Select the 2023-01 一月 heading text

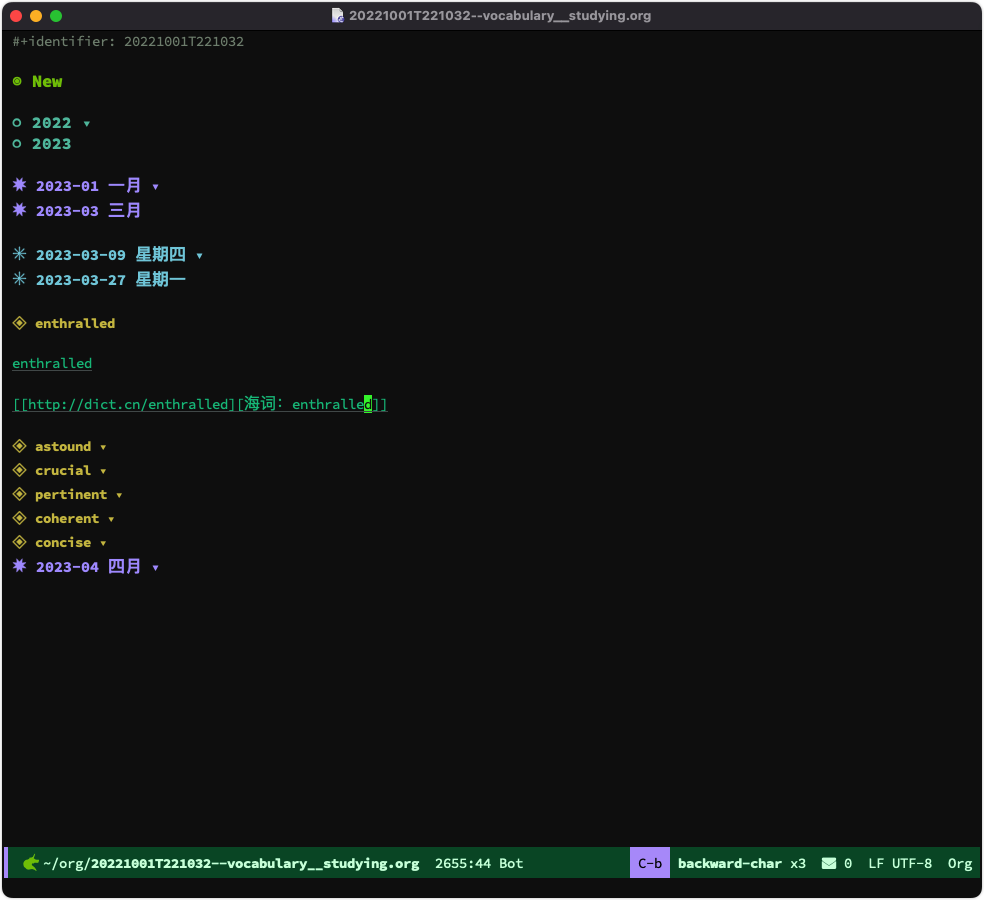click(x=88, y=186)
